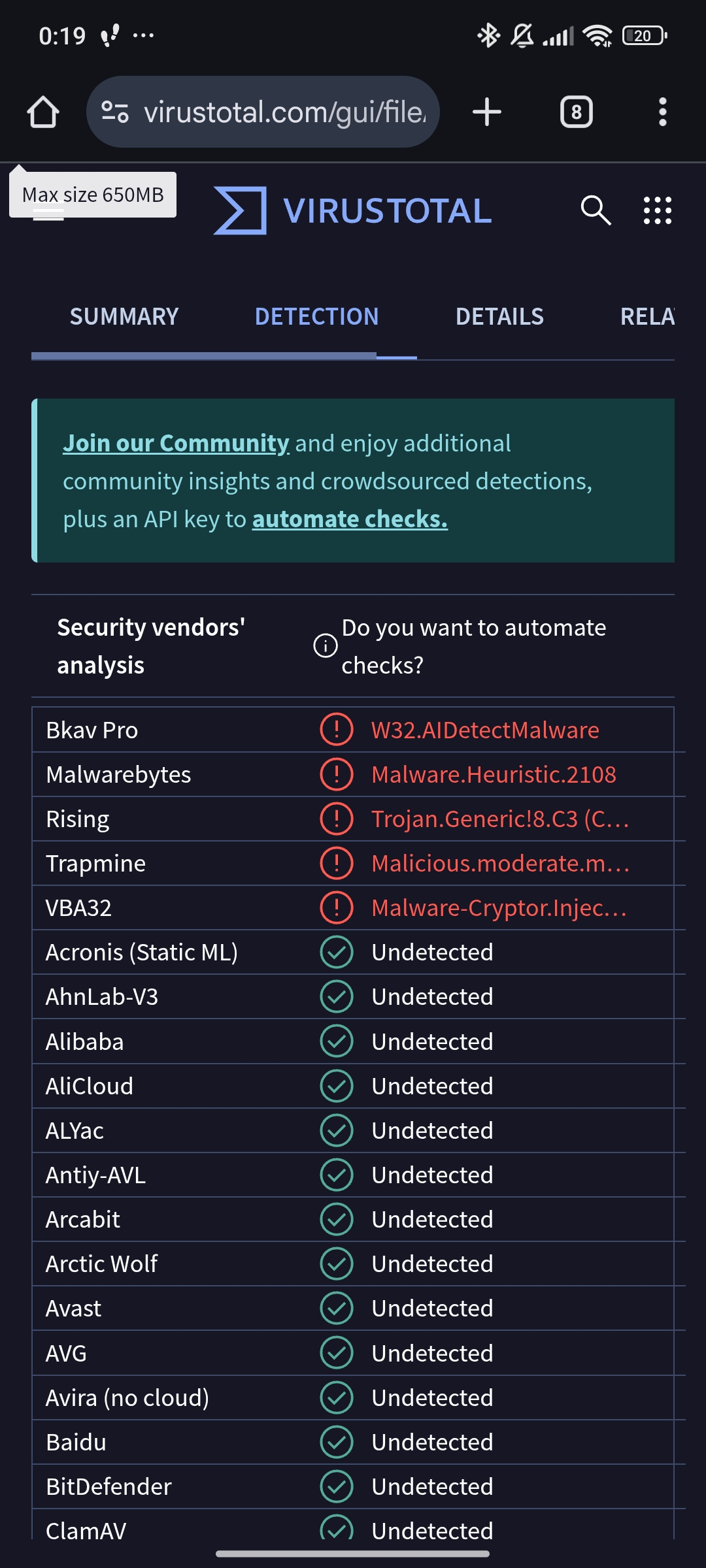The height and width of the screenshot is (1568, 706).
Task: Open VirusTotal search magnifier icon
Action: 595,210
